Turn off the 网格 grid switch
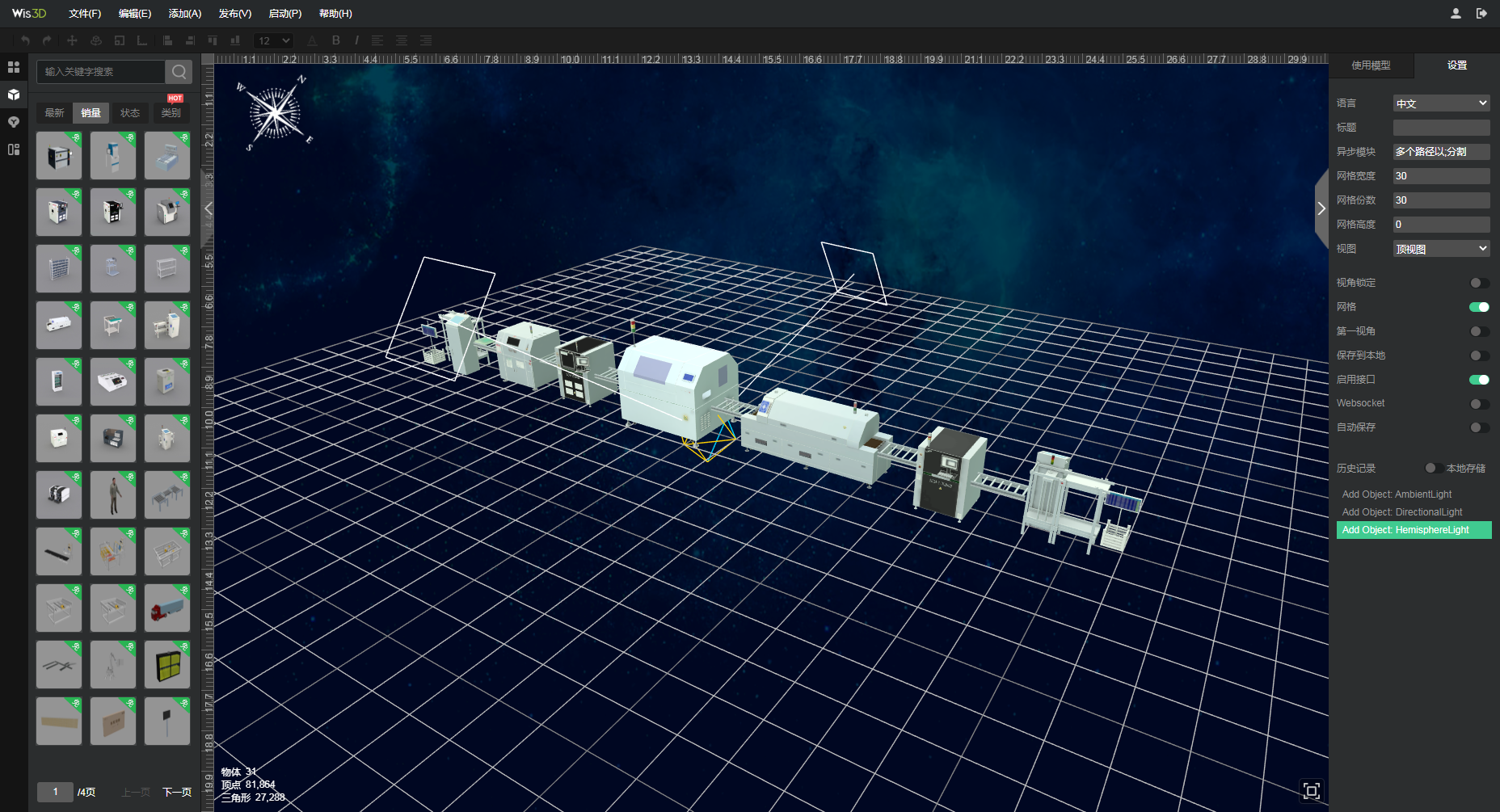Image resolution: width=1500 pixels, height=812 pixels. click(x=1479, y=307)
